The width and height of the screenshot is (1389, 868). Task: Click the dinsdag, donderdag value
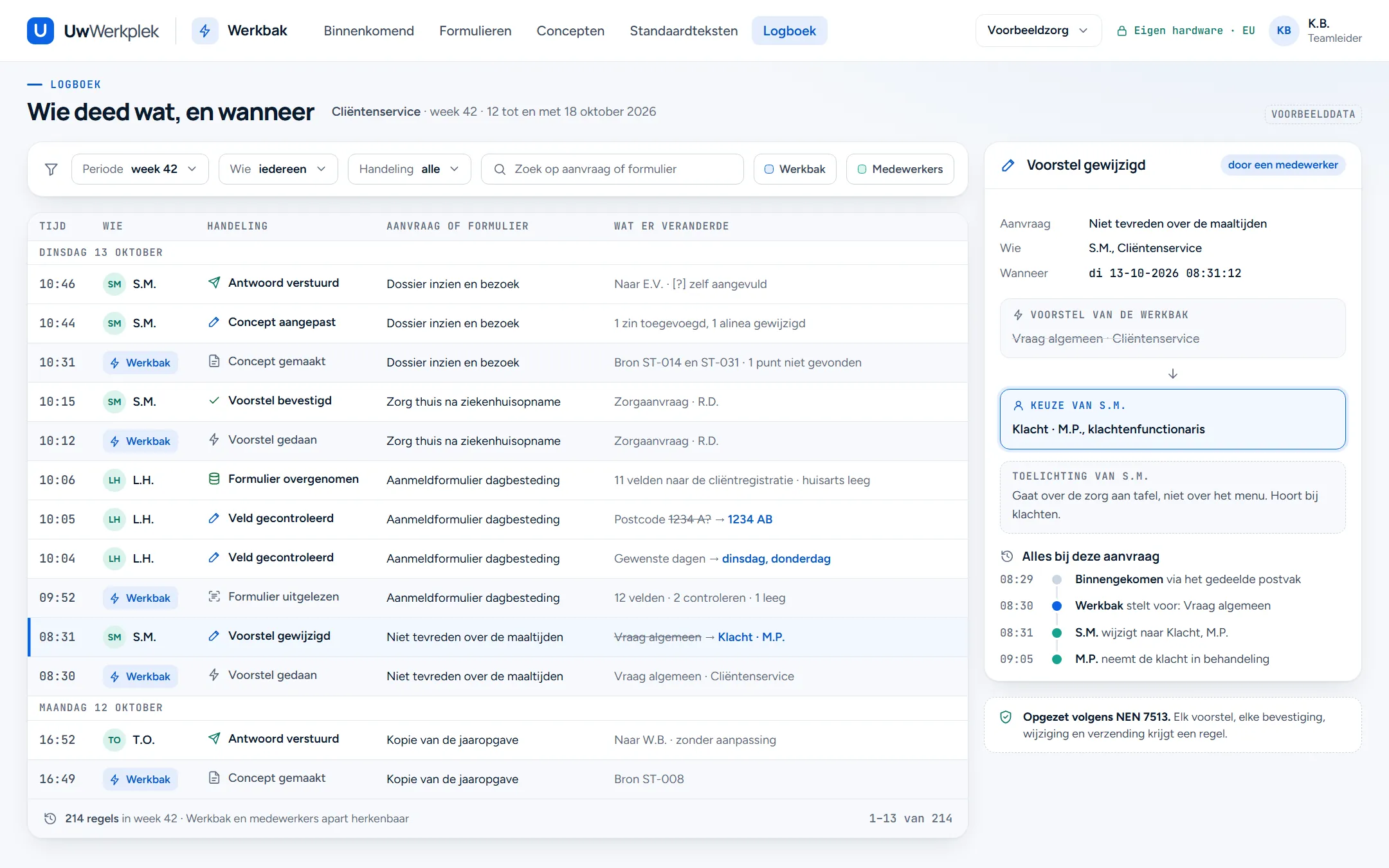click(776, 558)
